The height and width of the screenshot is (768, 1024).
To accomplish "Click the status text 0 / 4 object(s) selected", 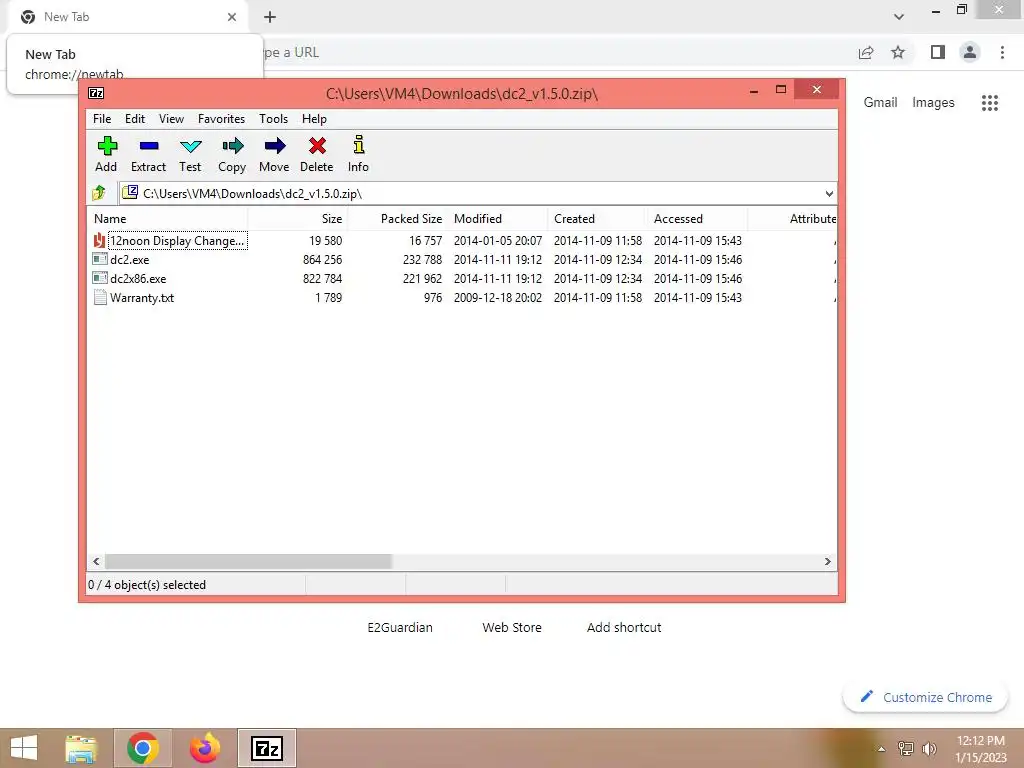I will click(147, 585).
